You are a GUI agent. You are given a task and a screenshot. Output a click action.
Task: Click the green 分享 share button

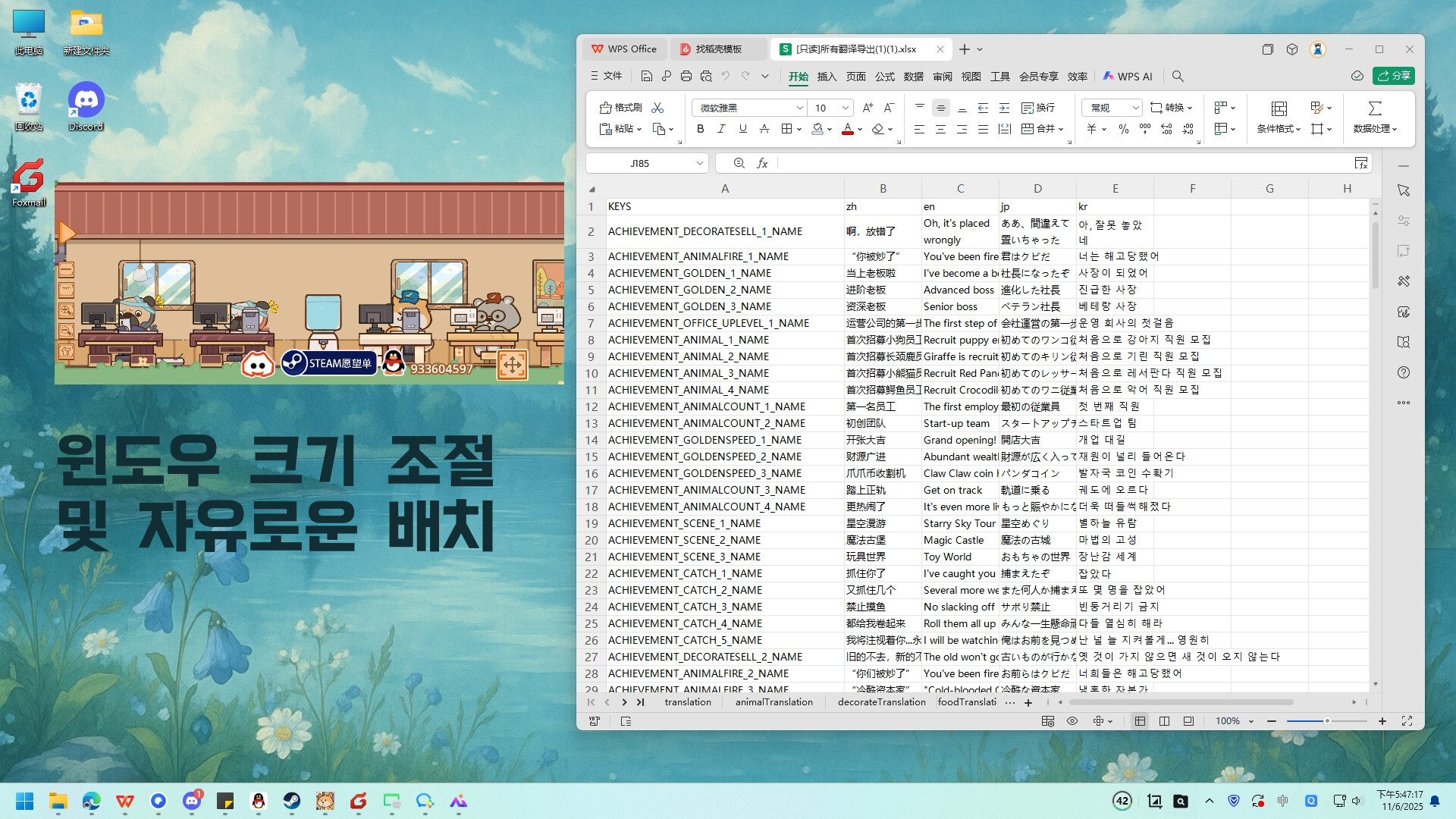(1394, 76)
